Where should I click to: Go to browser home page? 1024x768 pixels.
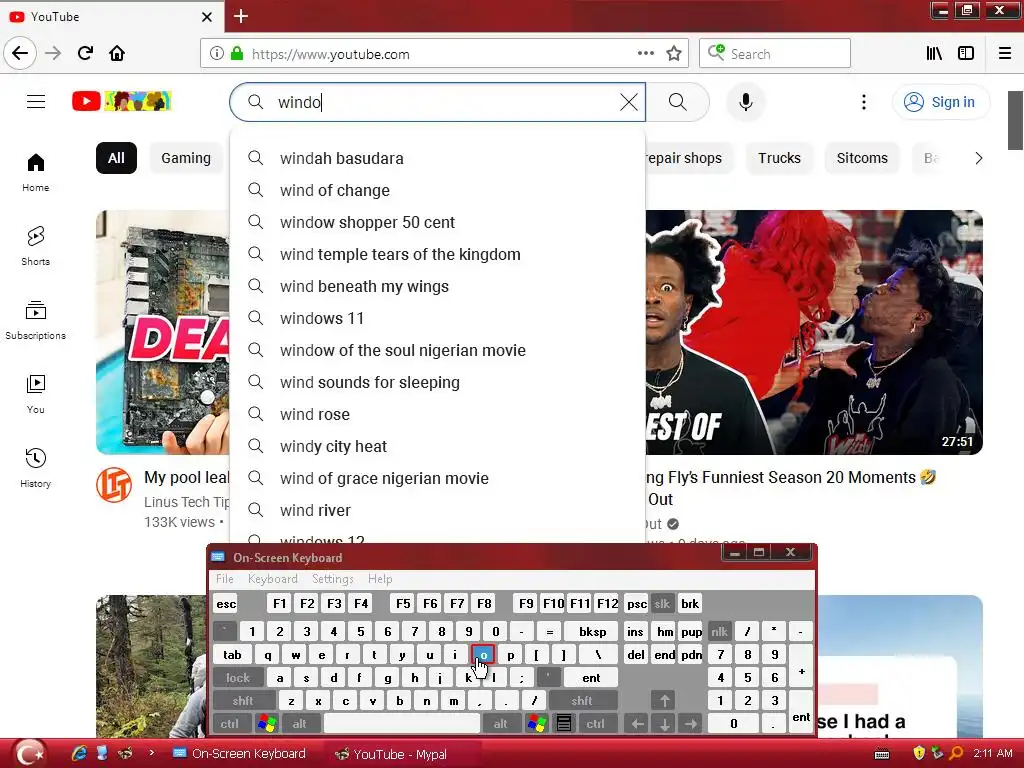click(117, 53)
